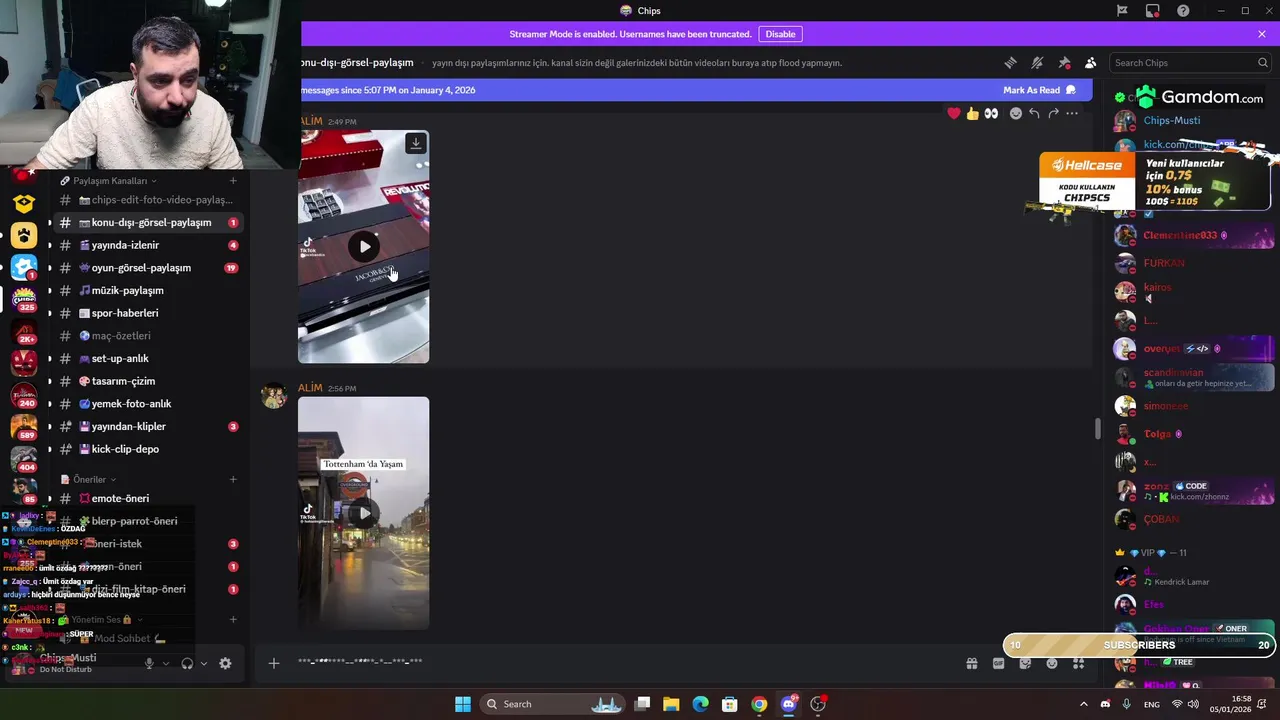Viewport: 1280px width, 720px height.
Task: Create channel in Öneriler with plus
Action: click(233, 479)
